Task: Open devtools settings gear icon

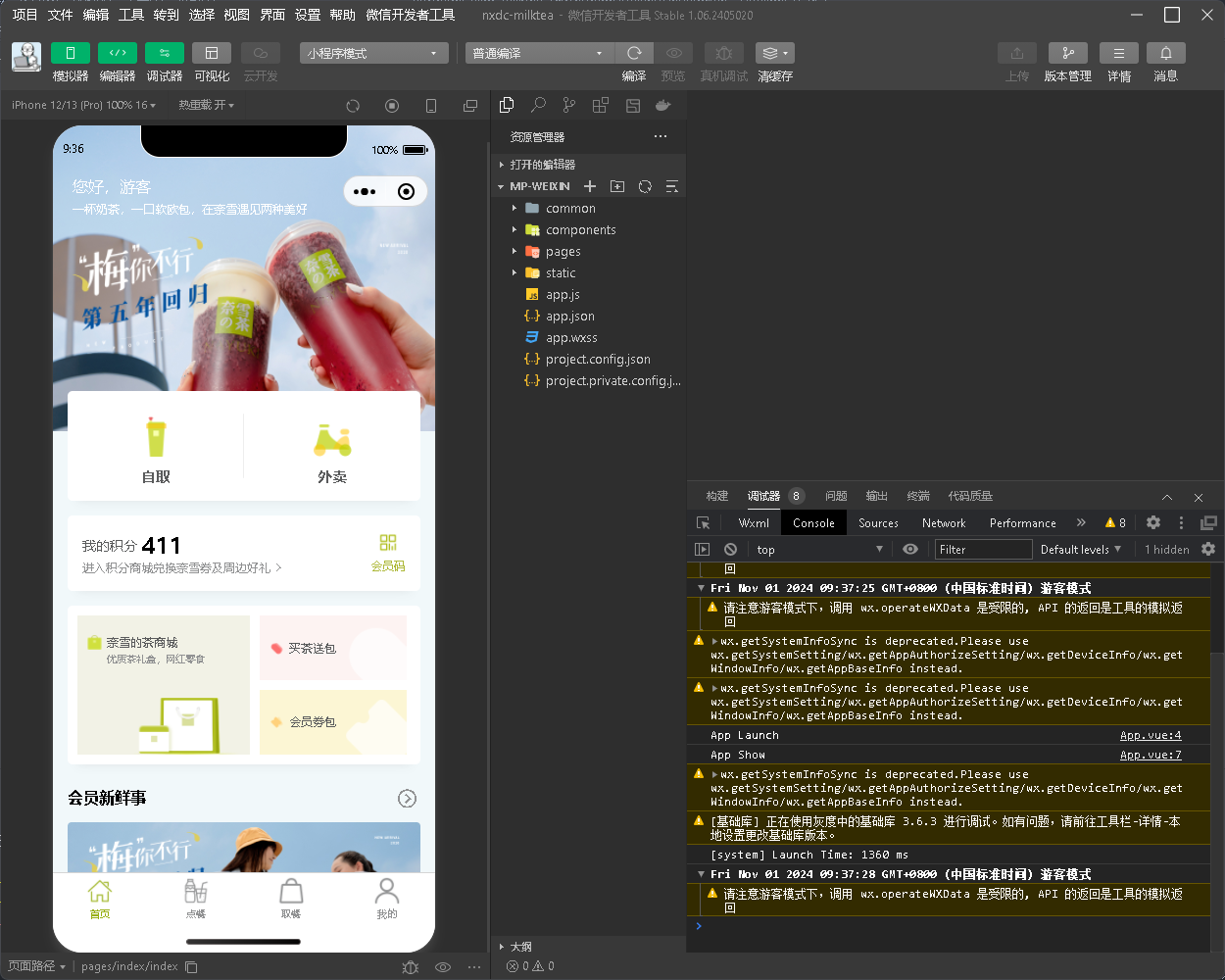Action: [1153, 523]
